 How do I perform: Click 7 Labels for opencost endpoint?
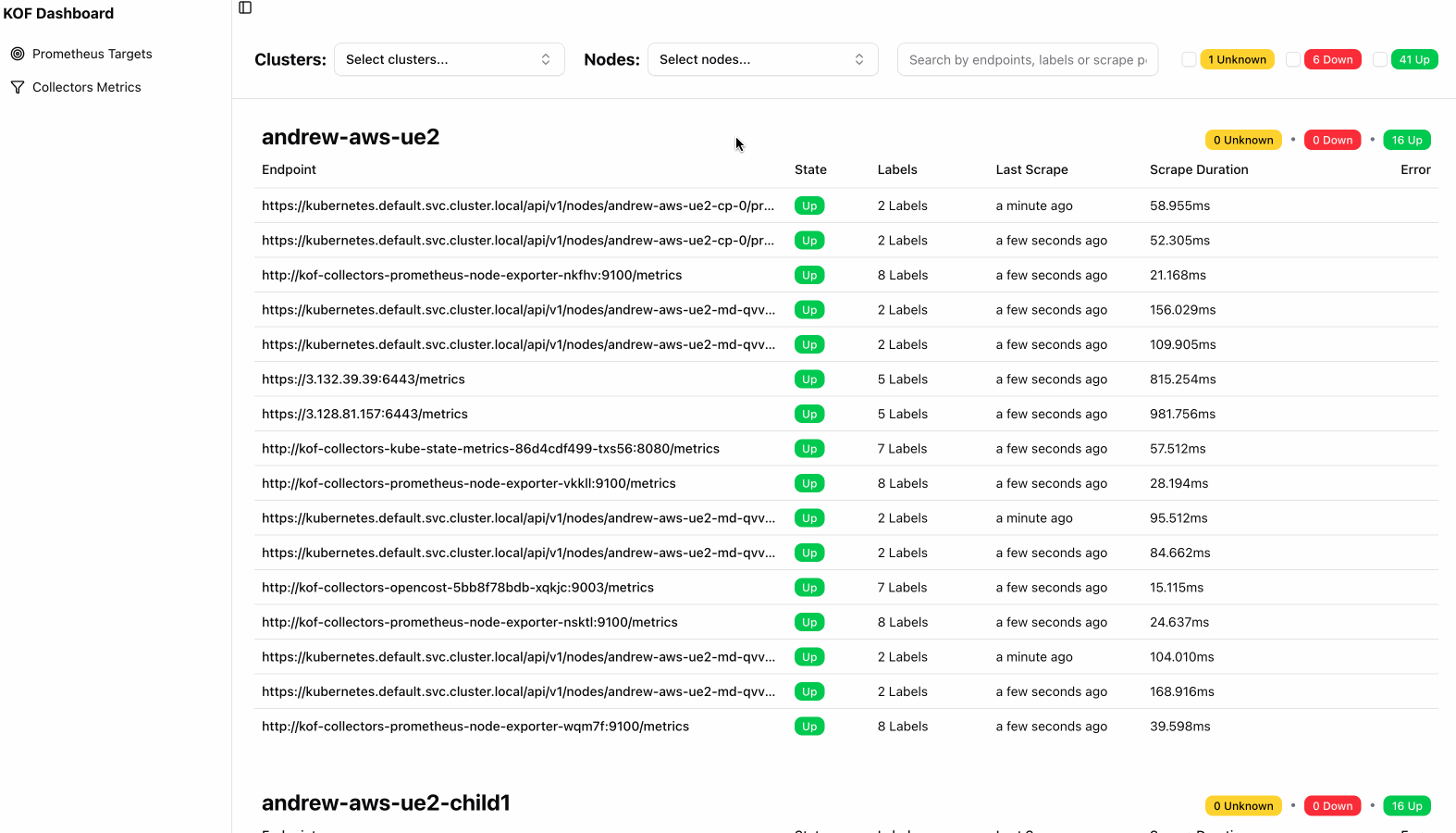[x=902, y=588]
